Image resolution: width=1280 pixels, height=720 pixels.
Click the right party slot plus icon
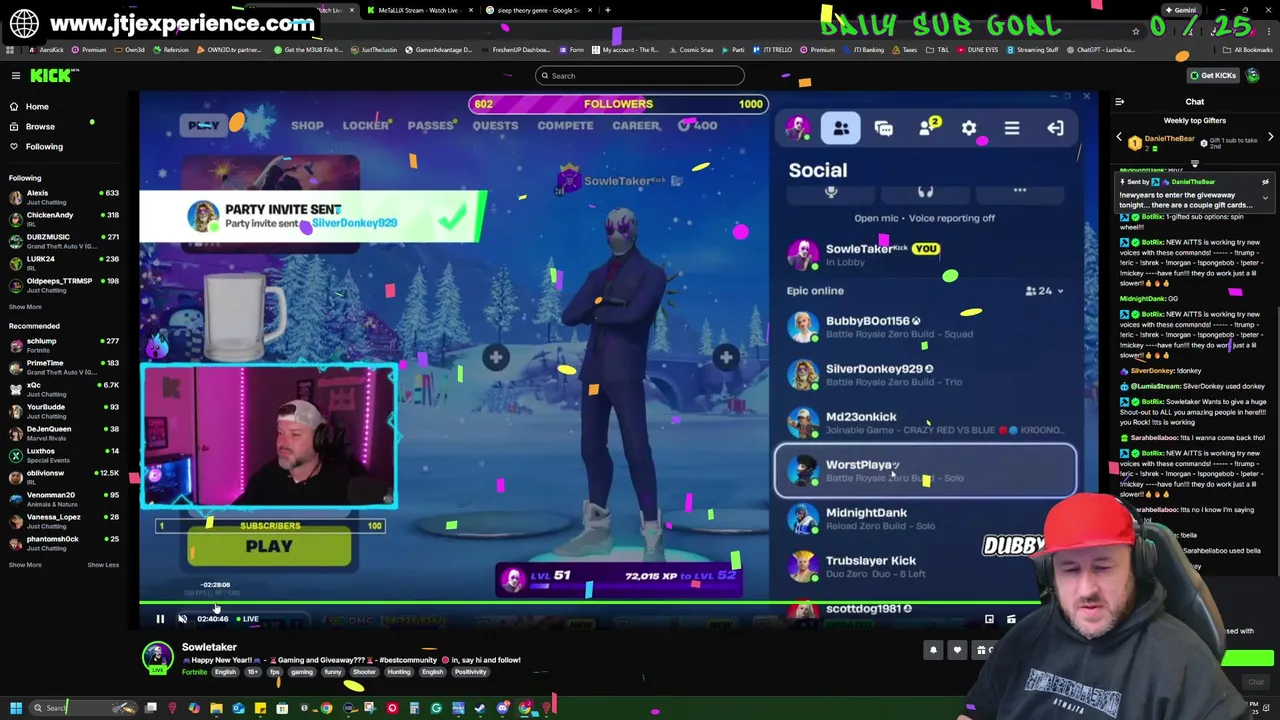pyautogui.click(x=726, y=357)
